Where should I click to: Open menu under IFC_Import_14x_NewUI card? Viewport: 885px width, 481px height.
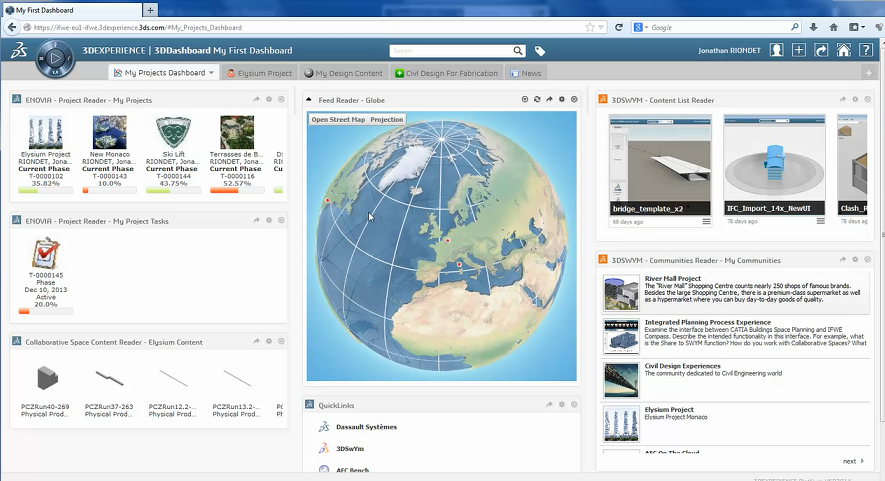pos(820,221)
